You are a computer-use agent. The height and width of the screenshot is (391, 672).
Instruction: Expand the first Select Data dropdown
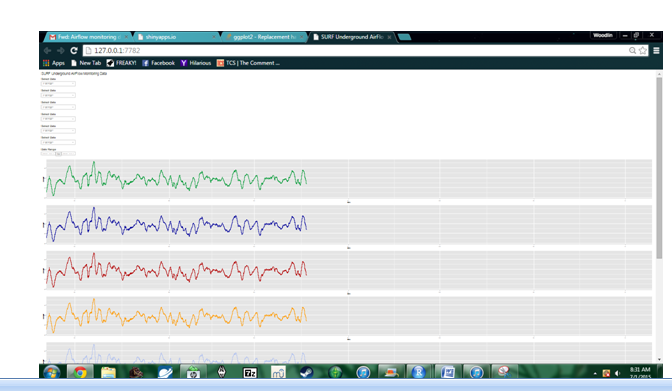point(58,84)
